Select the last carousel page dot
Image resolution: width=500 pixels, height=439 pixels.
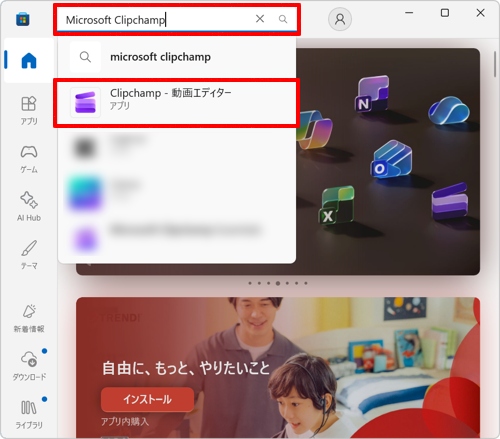pos(306,283)
